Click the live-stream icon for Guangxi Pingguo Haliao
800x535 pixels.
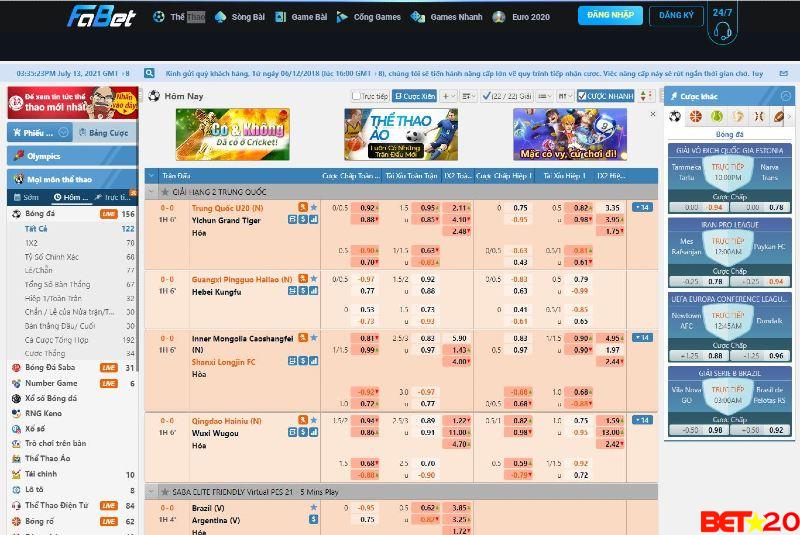click(302, 279)
